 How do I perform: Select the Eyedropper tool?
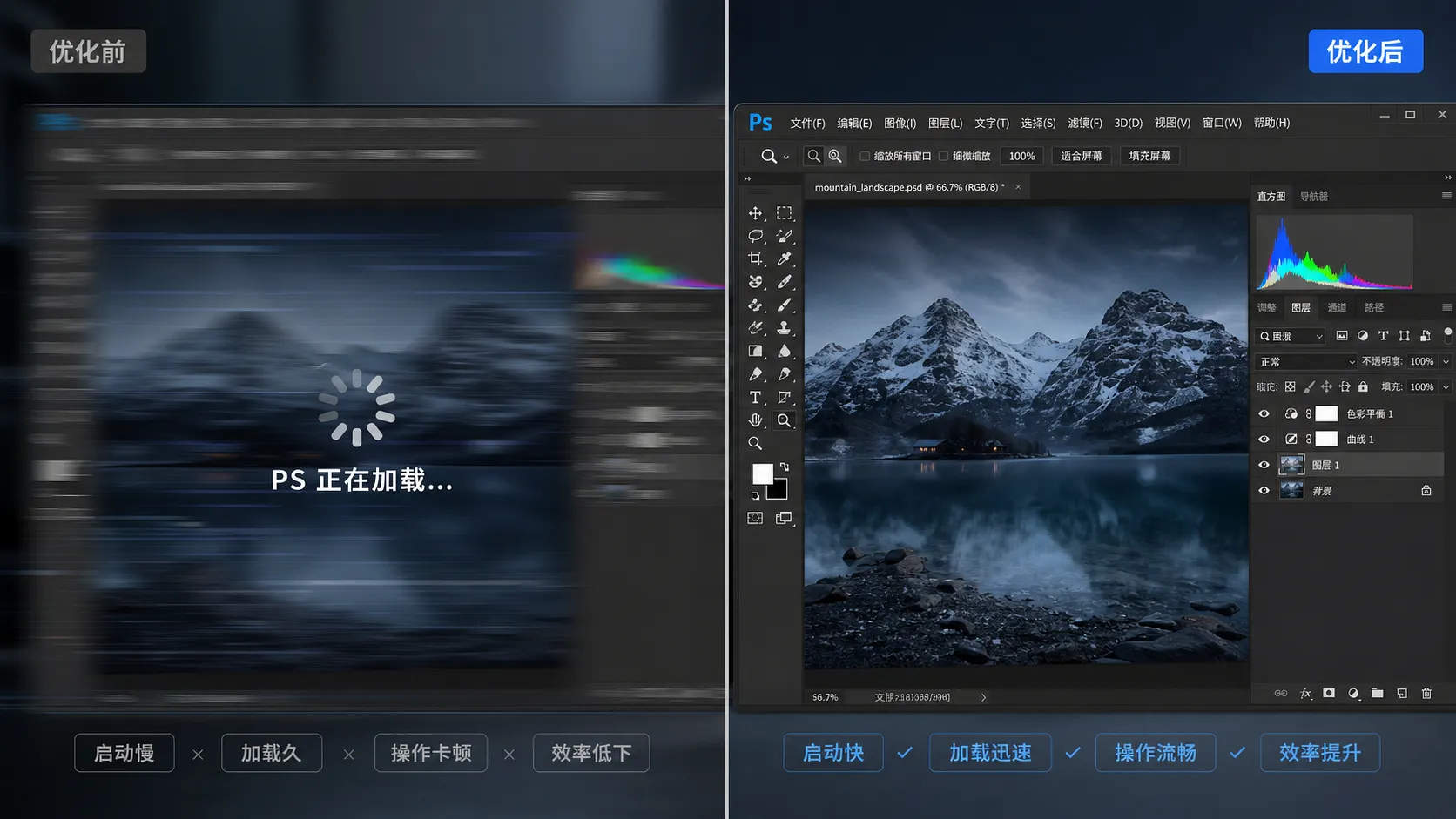coord(784,258)
